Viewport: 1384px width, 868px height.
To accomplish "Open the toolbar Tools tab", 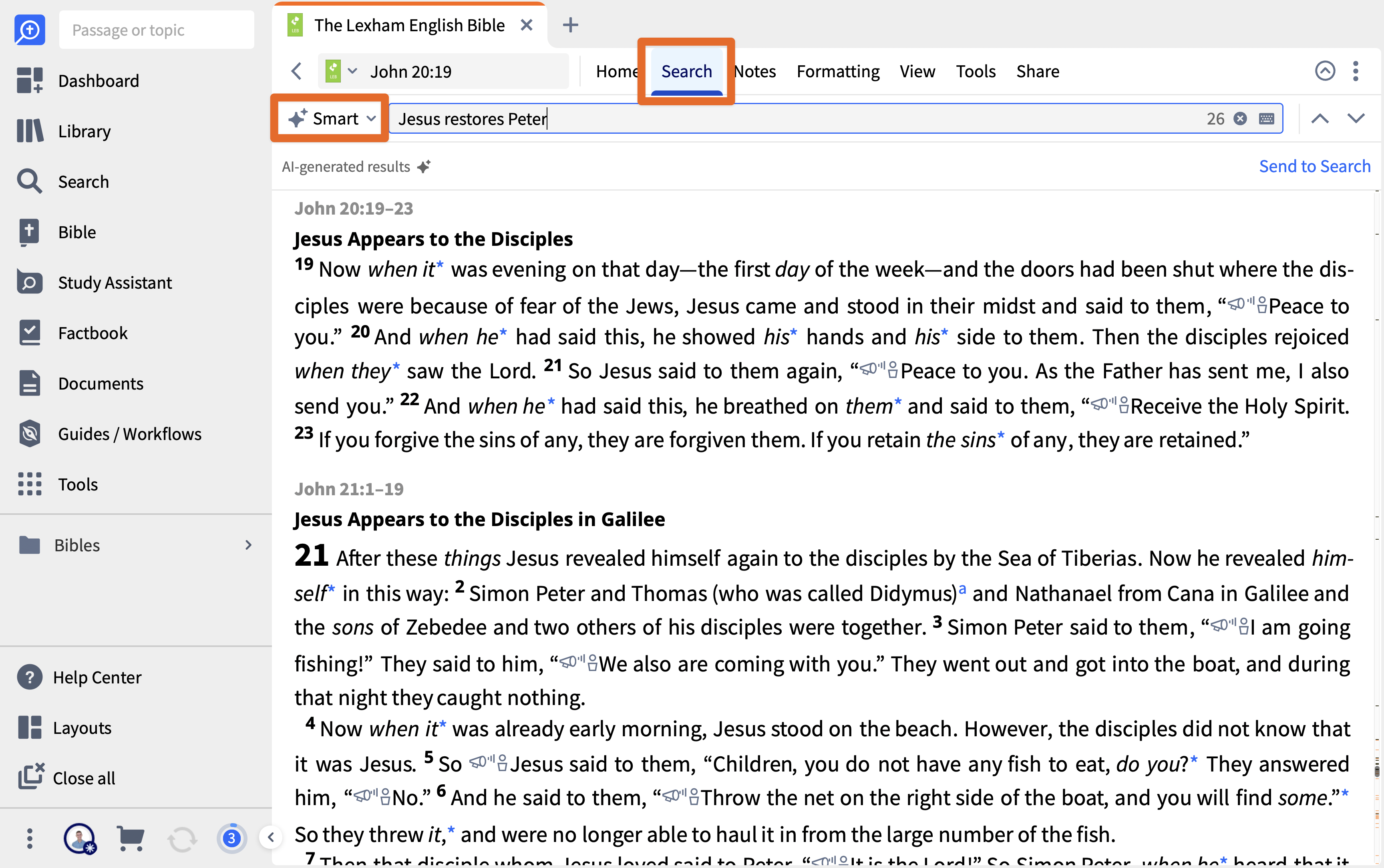I will point(975,71).
